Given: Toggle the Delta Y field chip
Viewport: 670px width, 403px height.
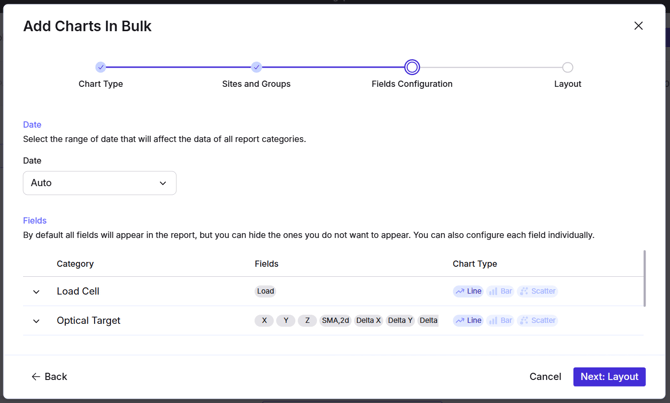Looking at the screenshot, I should pyautogui.click(x=400, y=321).
